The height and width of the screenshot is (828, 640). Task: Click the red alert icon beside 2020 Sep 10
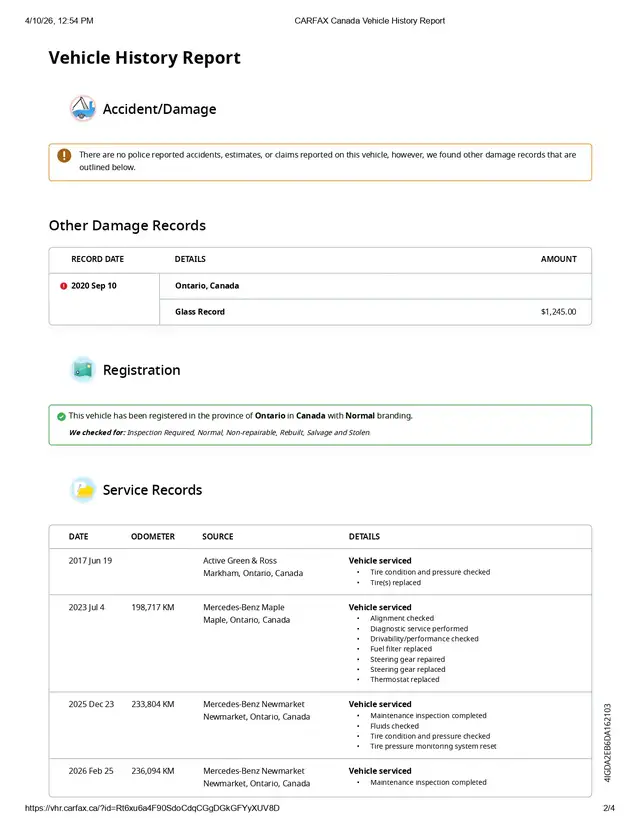(x=63, y=286)
